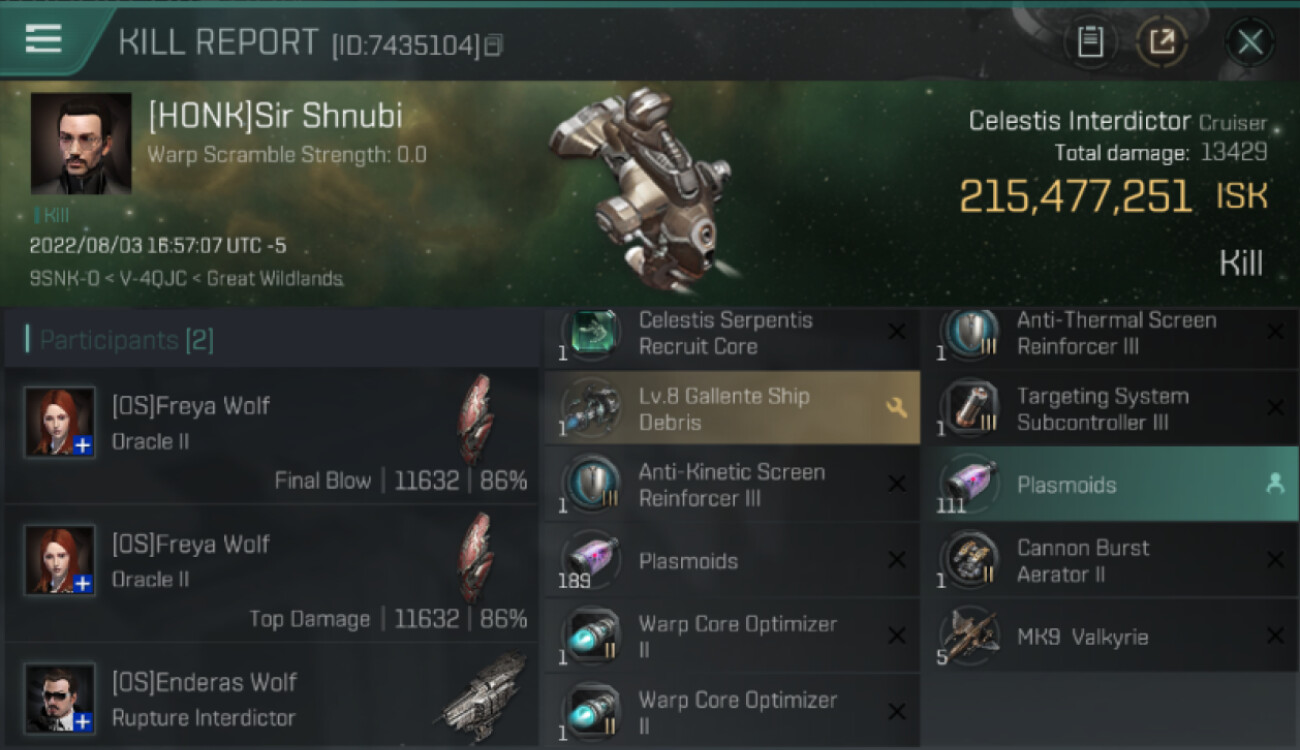The image size is (1300, 750).
Task: Select the Plasmoids 189 stack entry
Action: 732,560
